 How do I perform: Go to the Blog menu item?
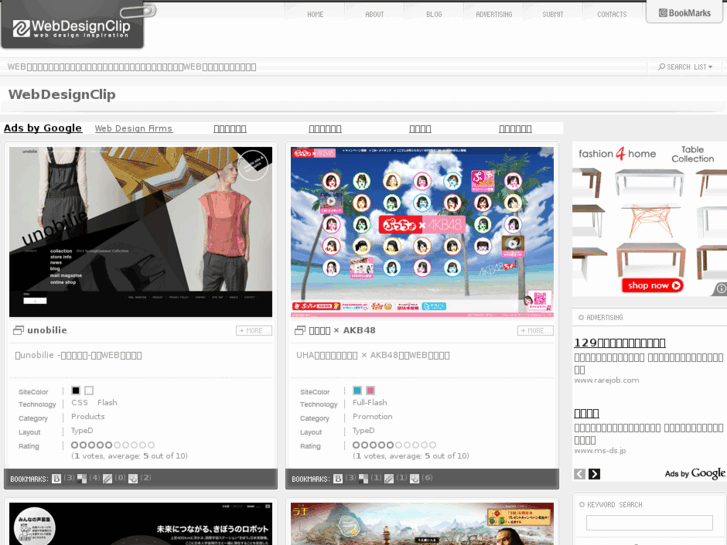pyautogui.click(x=434, y=14)
